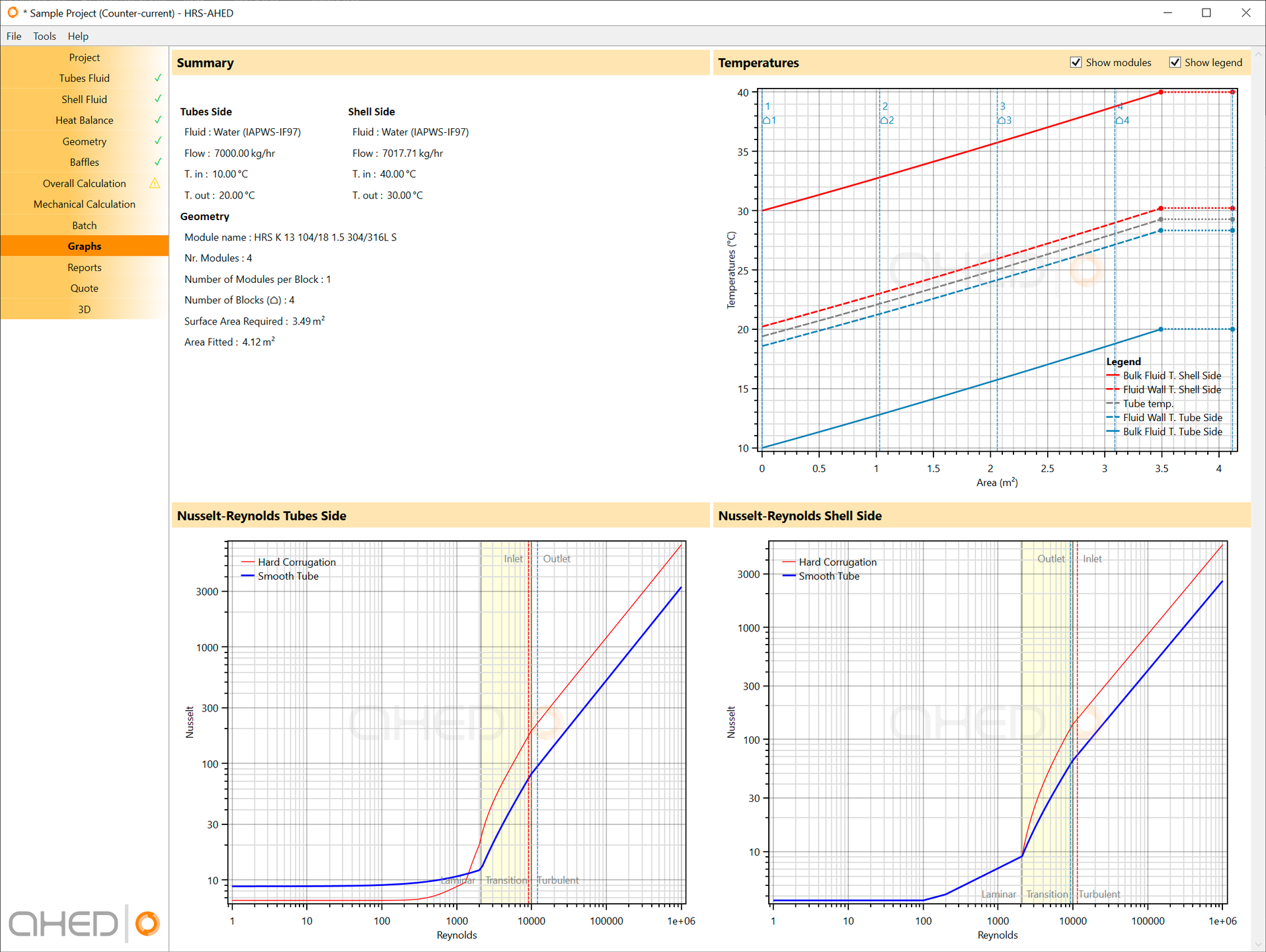Uncheck the Show modules checkbox
The image size is (1266, 952).
[x=1076, y=62]
